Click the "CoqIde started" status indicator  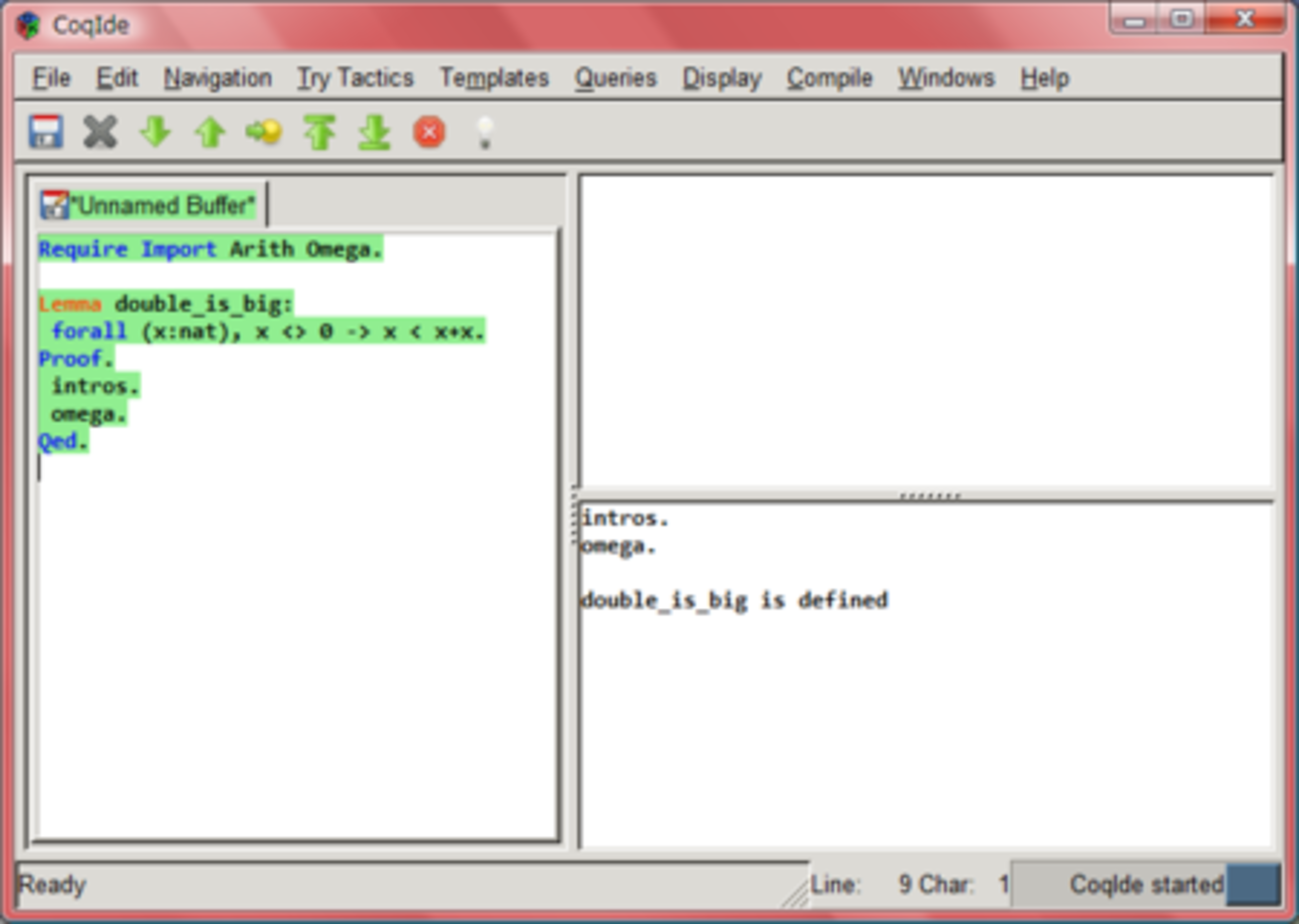[x=1146, y=884]
